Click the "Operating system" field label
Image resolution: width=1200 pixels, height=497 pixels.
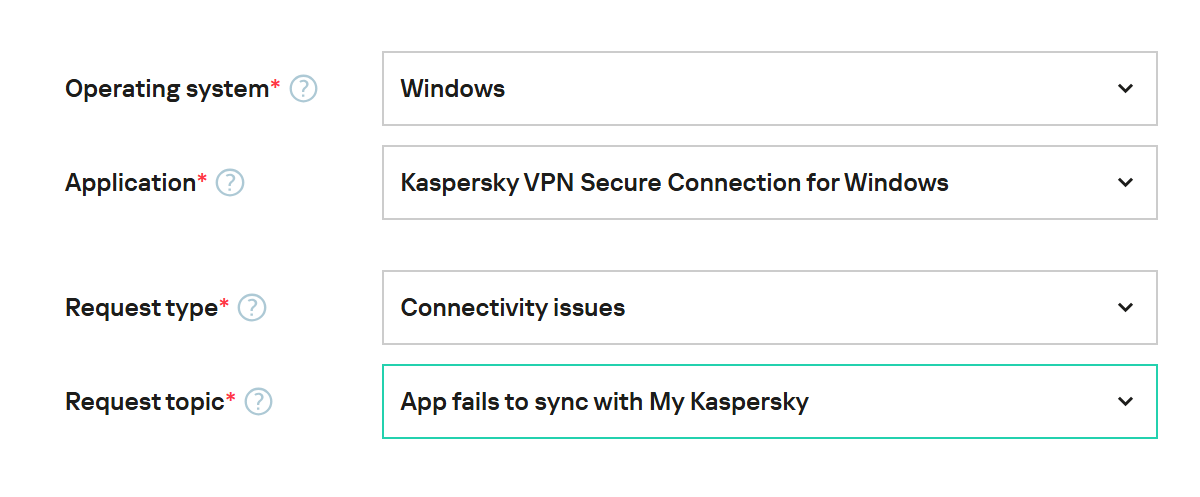point(167,89)
